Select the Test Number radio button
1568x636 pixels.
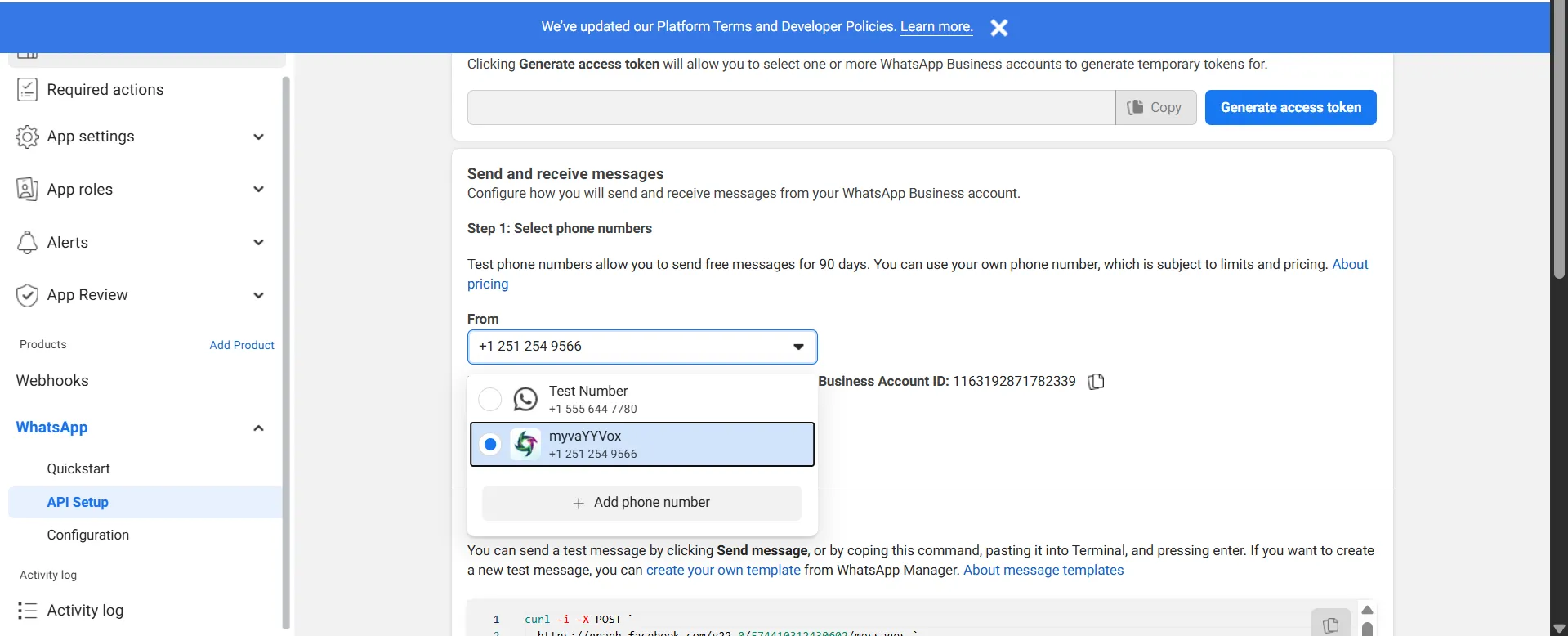(x=489, y=399)
